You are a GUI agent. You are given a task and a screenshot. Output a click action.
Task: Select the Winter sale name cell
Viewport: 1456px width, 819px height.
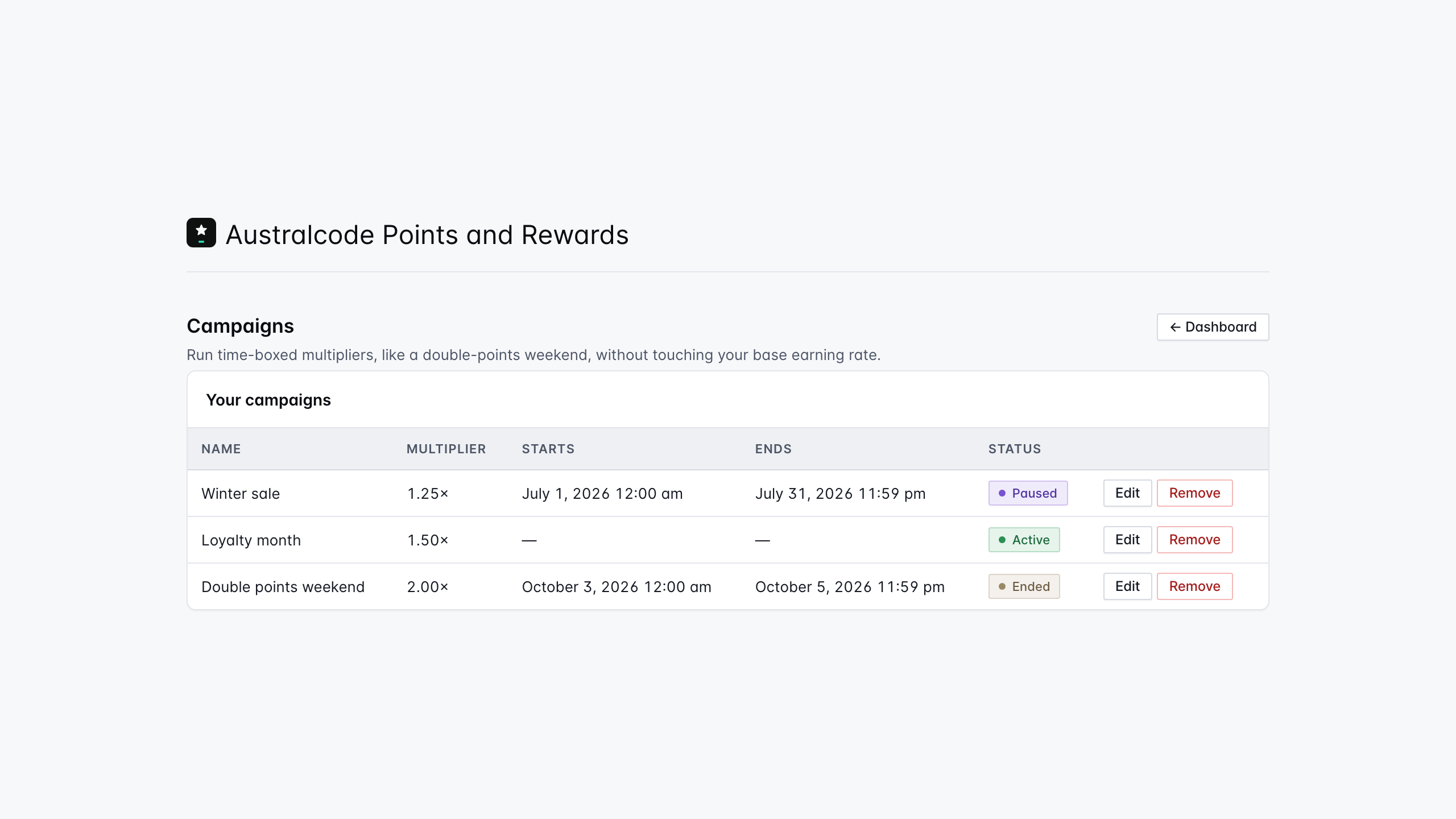click(241, 494)
